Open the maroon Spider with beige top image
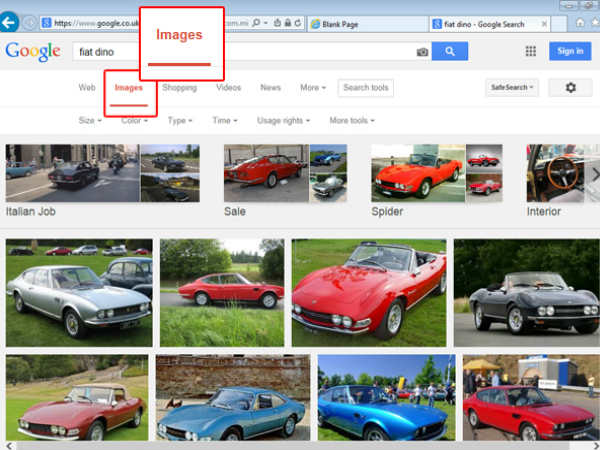600x450 pixels. point(77,398)
